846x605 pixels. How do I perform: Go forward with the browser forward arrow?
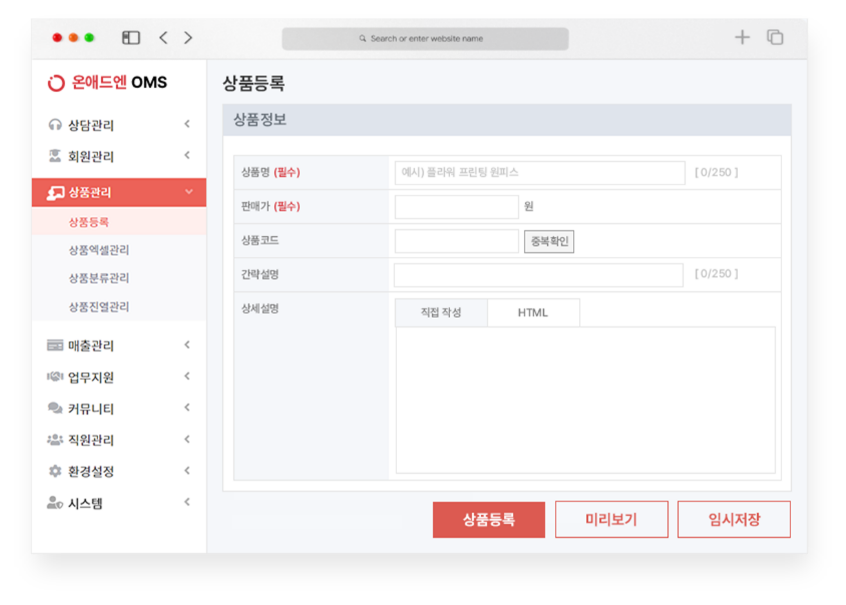188,38
